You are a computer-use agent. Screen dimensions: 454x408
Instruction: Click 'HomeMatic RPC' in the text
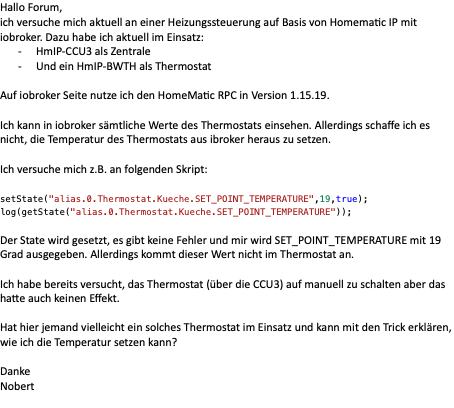pos(197,95)
